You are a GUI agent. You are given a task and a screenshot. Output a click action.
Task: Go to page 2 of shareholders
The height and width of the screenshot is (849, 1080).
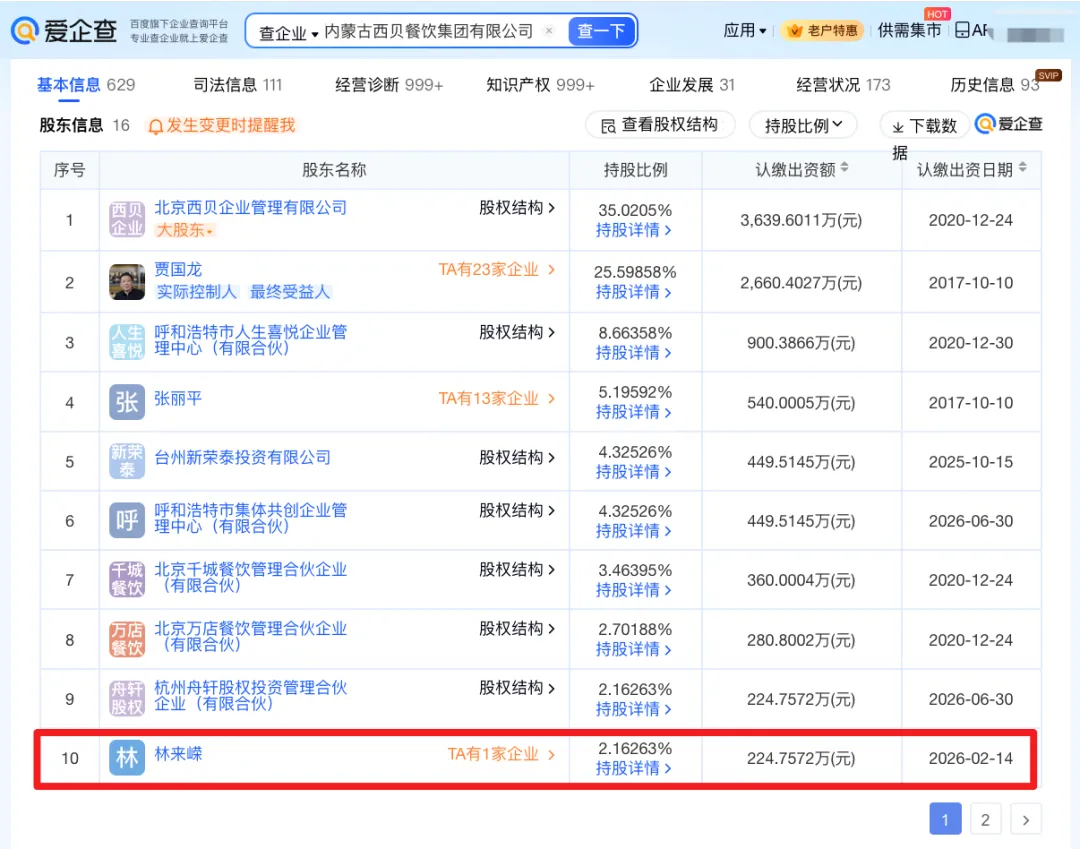(985, 819)
